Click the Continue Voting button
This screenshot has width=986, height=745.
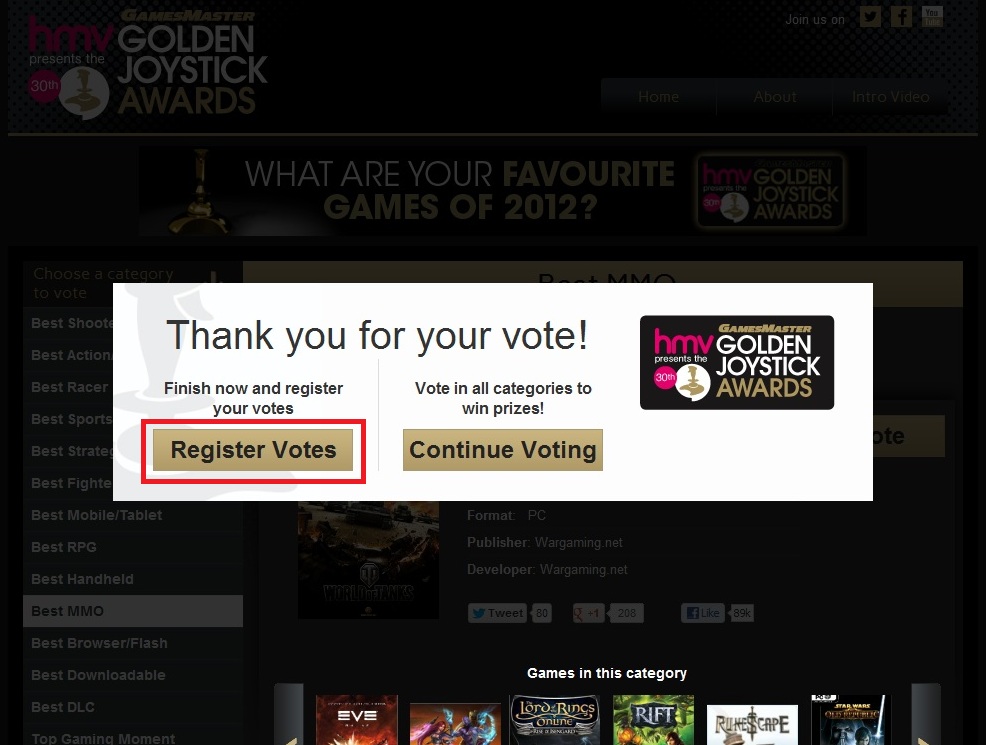tap(502, 450)
